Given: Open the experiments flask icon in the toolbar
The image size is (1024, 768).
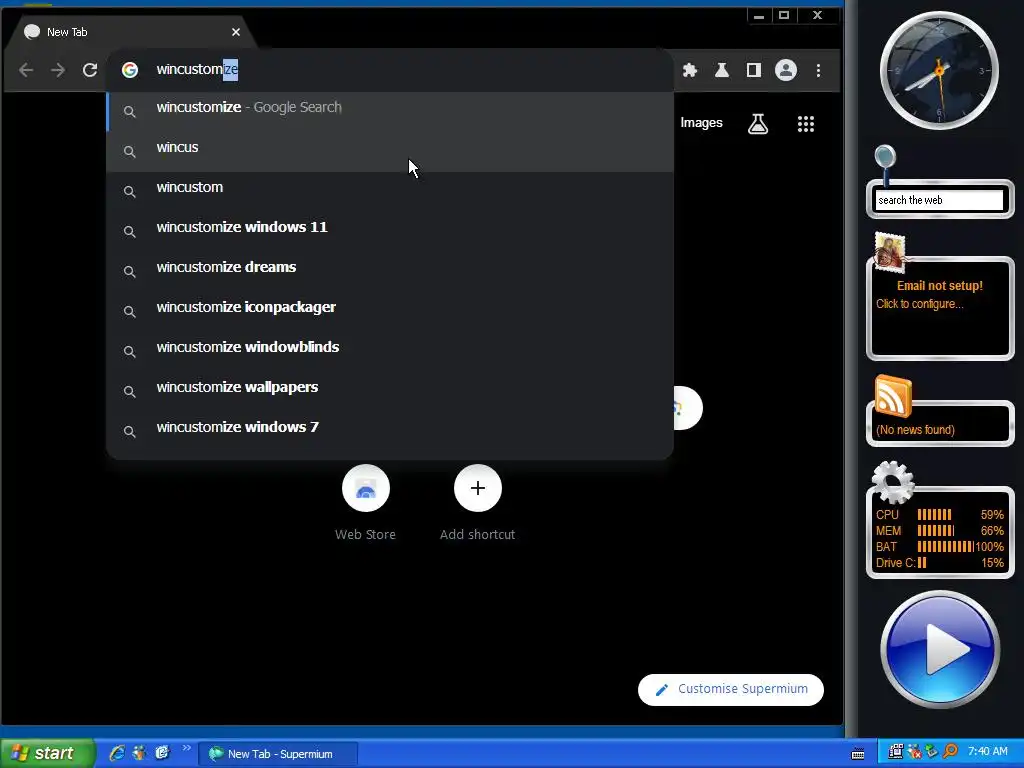Looking at the screenshot, I should point(722,71).
